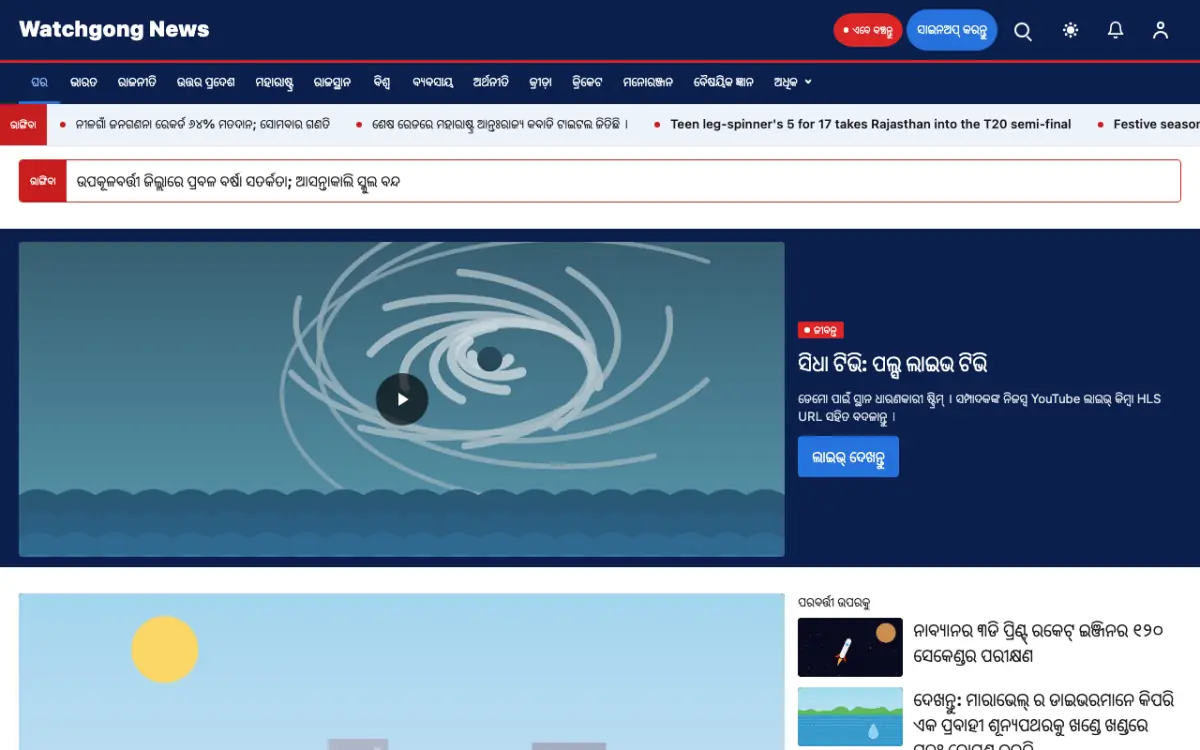Screen dimensions: 1200x750
Task: Open the 3D-printed rocket engine headline
Action: pyautogui.click(x=1038, y=644)
